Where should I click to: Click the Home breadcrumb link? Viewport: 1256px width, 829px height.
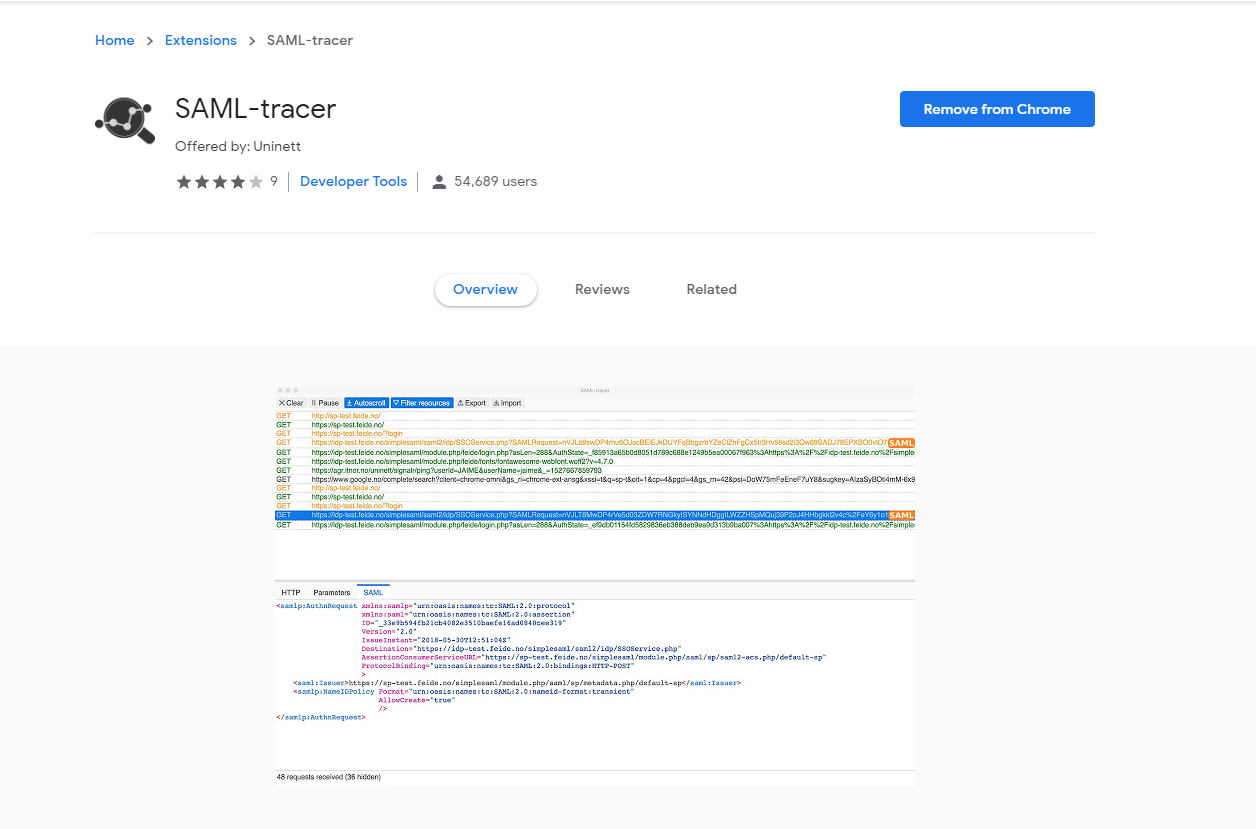(x=114, y=40)
